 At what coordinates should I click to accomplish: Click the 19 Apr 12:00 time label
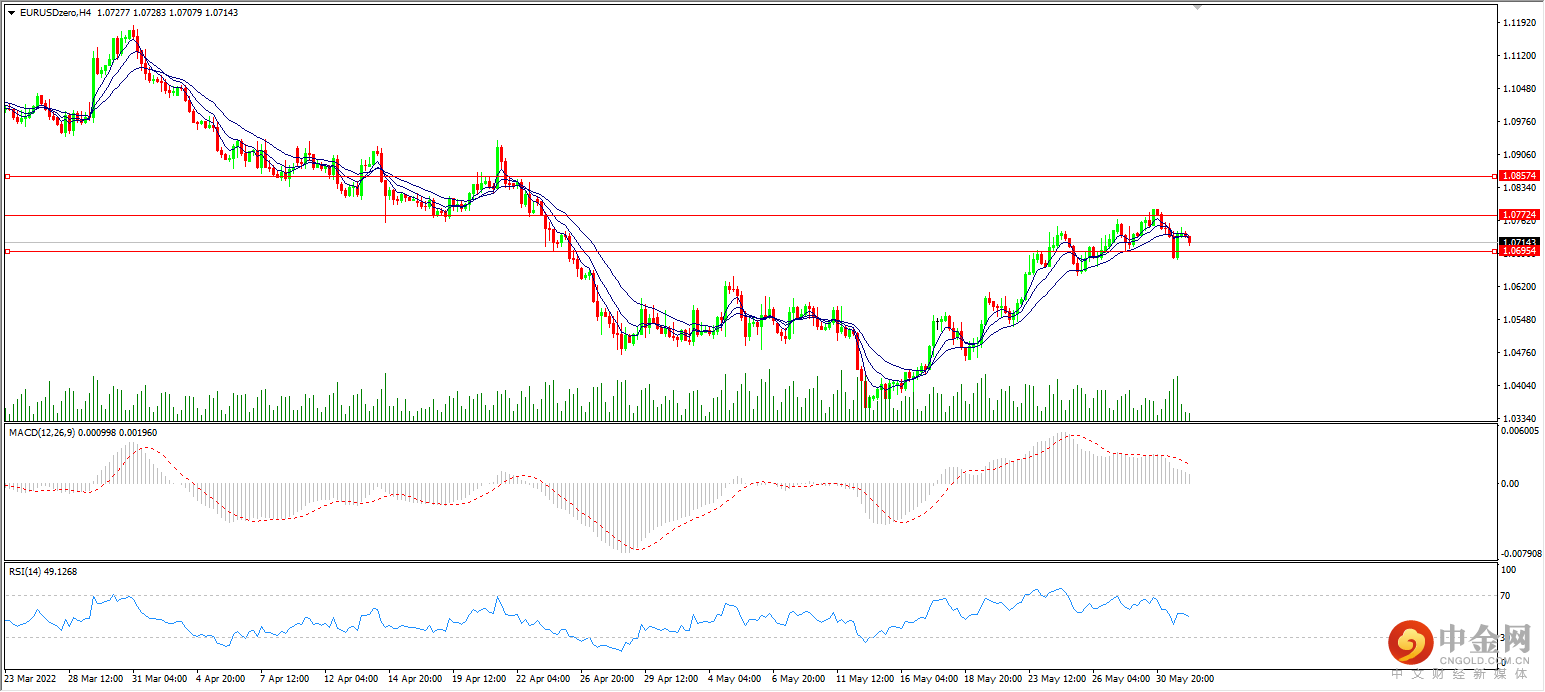[478, 678]
